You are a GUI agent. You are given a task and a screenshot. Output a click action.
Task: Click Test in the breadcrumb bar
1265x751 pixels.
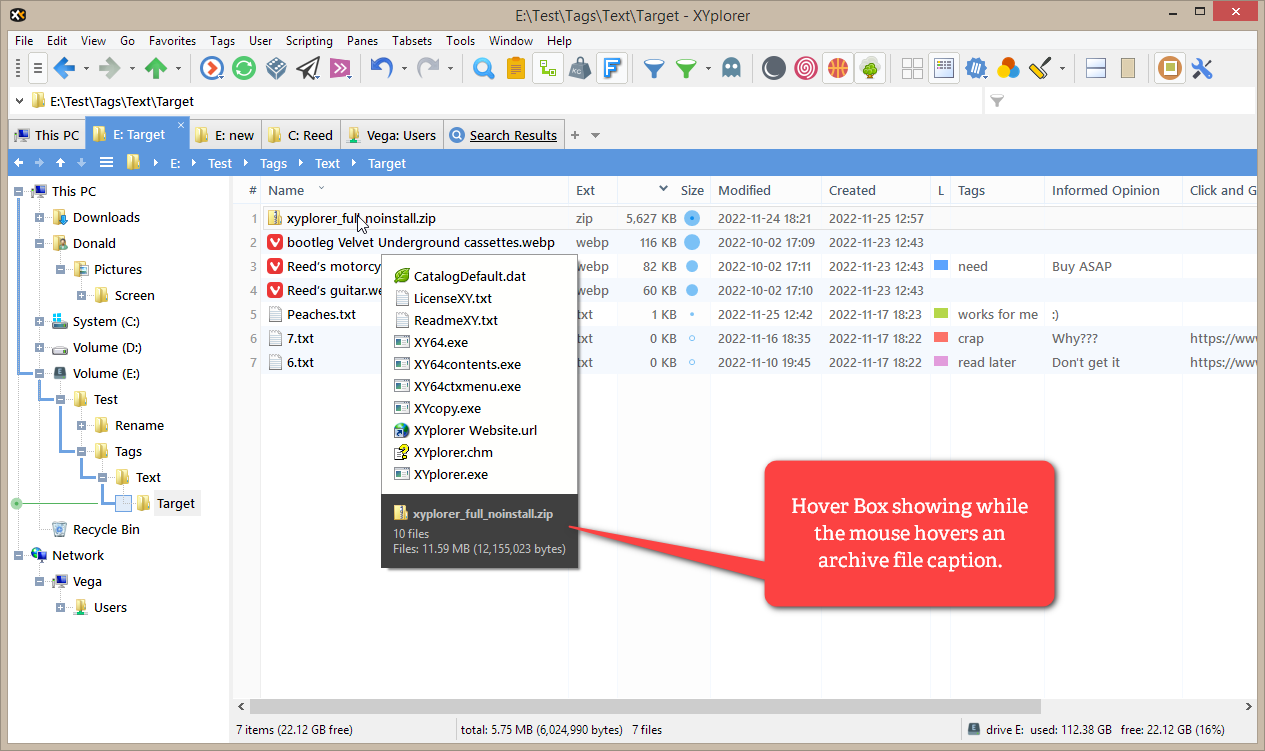(x=220, y=163)
